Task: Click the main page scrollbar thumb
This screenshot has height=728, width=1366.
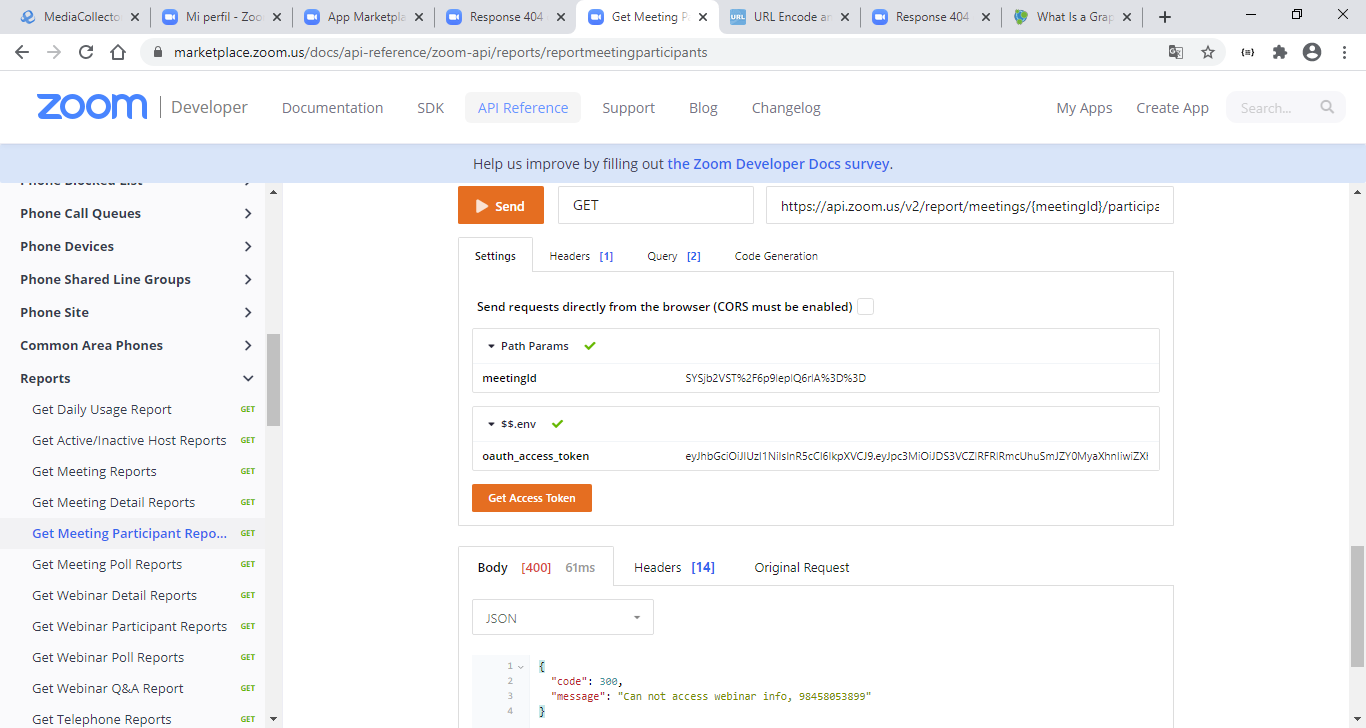Action: (1357, 606)
